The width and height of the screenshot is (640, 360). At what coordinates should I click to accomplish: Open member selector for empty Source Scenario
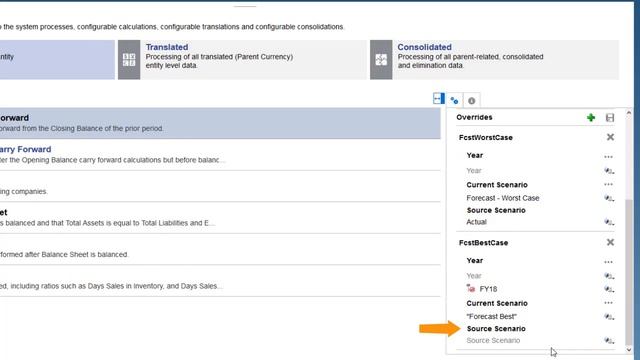point(609,340)
